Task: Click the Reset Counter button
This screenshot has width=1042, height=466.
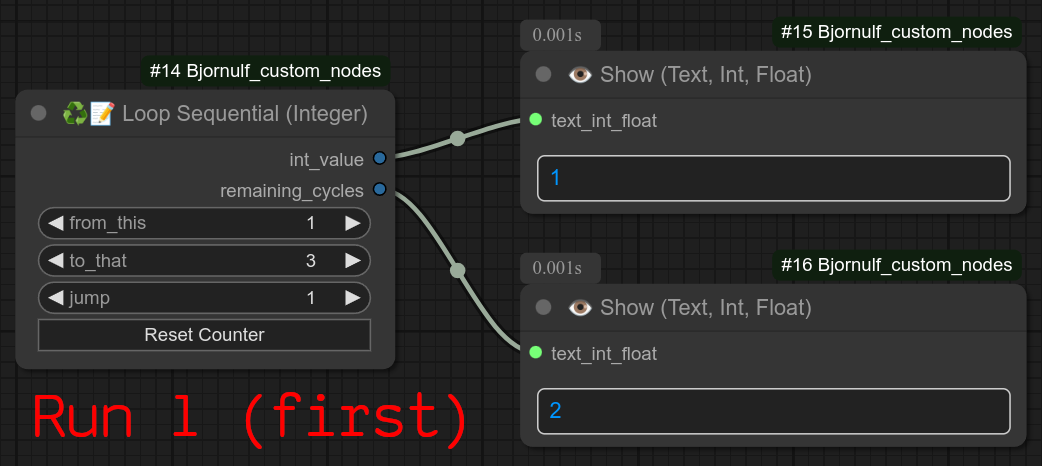Action: [204, 335]
